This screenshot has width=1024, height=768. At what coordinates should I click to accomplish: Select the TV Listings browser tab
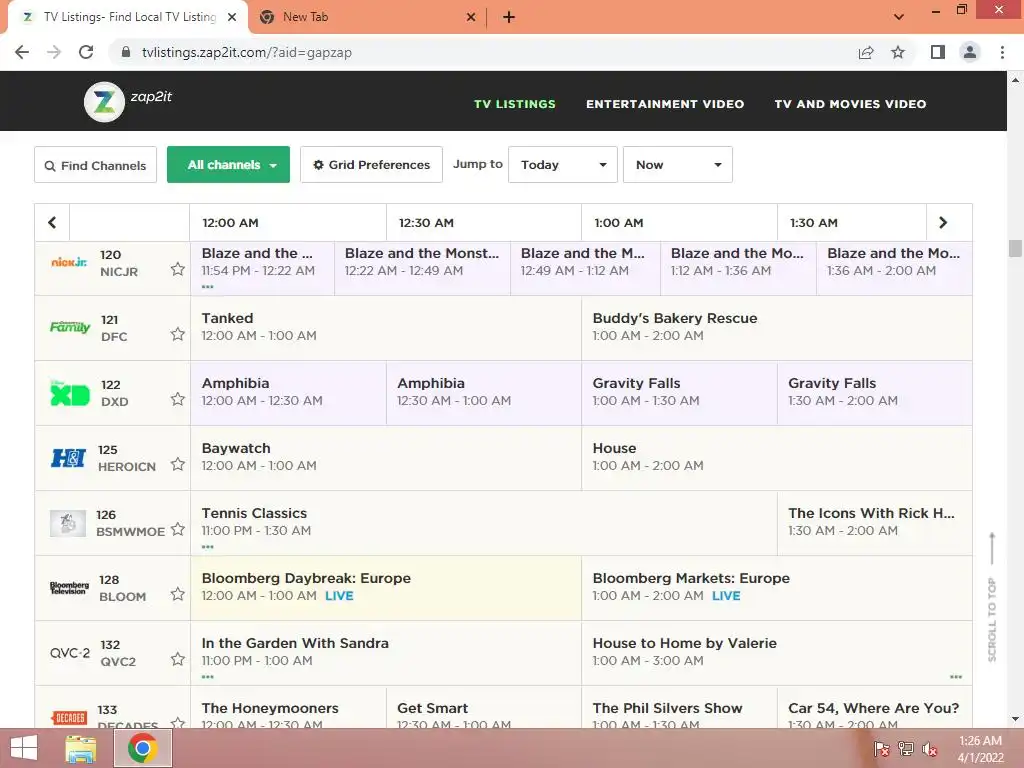[x=128, y=17]
